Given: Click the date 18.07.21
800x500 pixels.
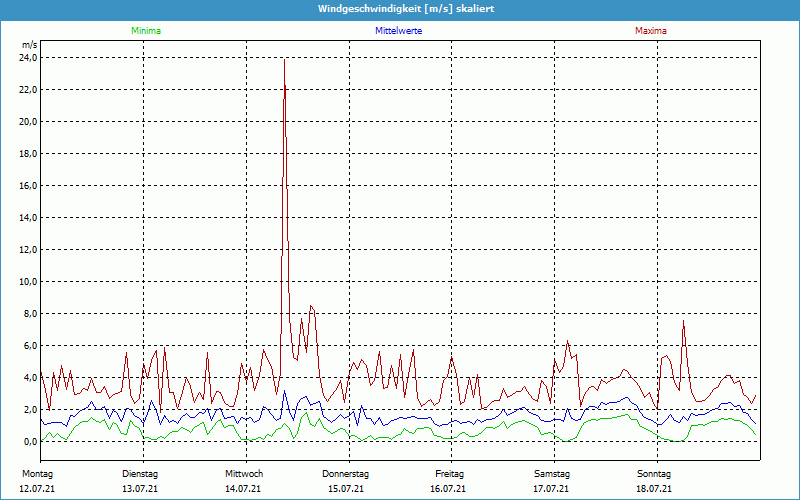Looking at the screenshot, I should coord(654,489).
